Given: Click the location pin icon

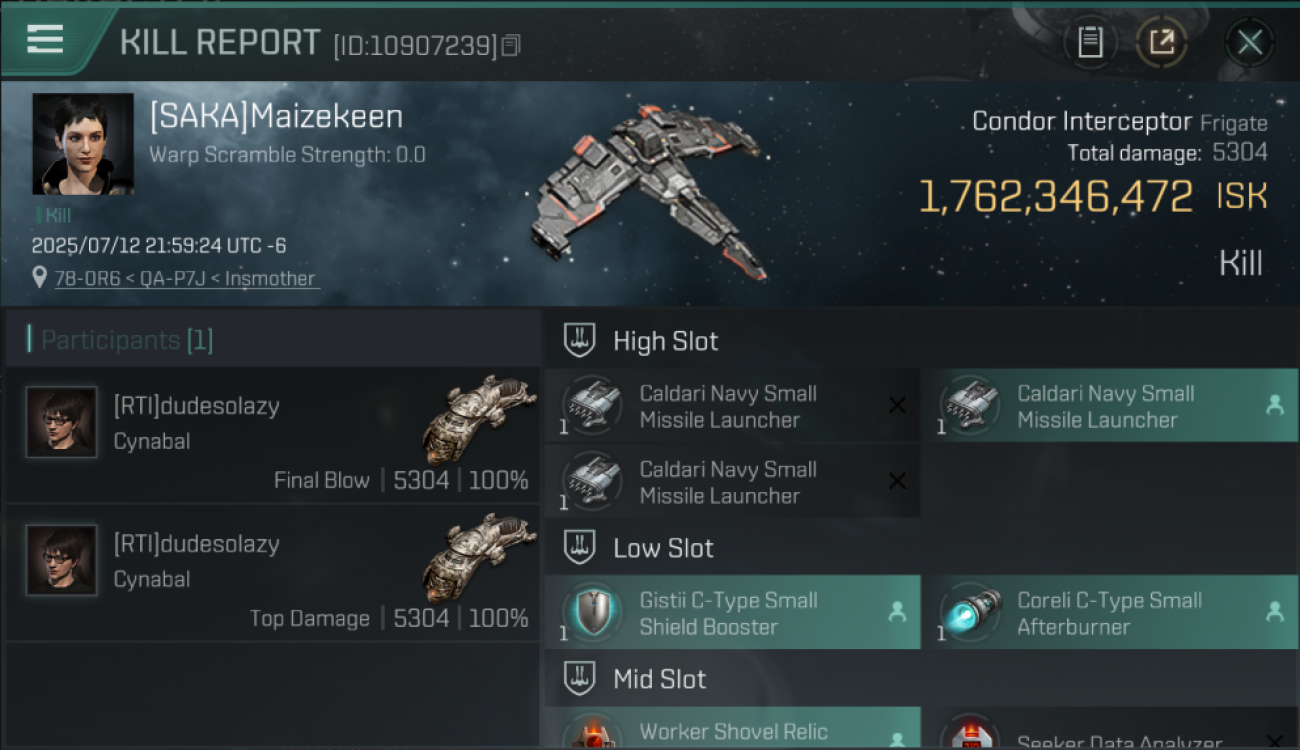Looking at the screenshot, I should pyautogui.click(x=39, y=278).
